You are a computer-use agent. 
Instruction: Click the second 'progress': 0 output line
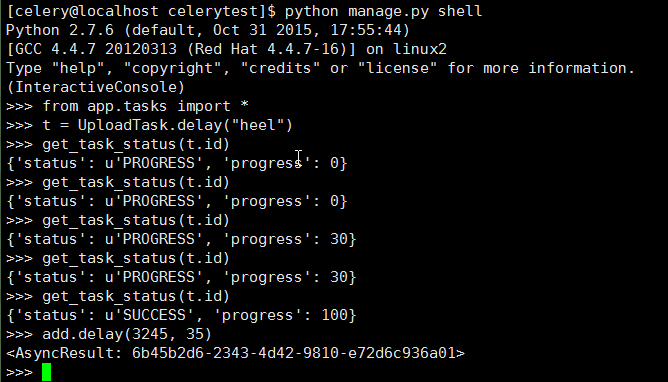(177, 201)
